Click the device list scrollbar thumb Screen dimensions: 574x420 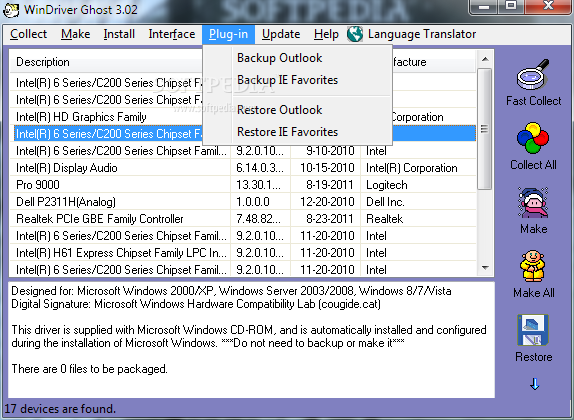click(x=485, y=129)
